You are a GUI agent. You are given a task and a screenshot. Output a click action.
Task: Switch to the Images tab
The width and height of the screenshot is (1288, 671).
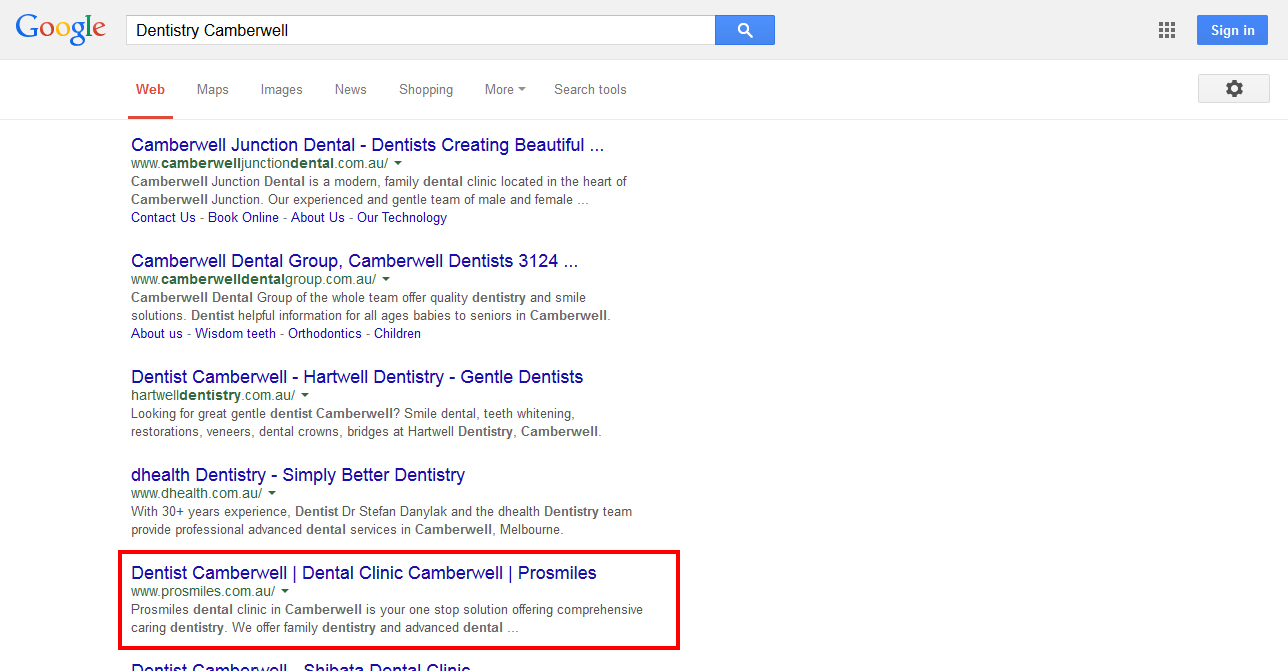click(x=282, y=89)
